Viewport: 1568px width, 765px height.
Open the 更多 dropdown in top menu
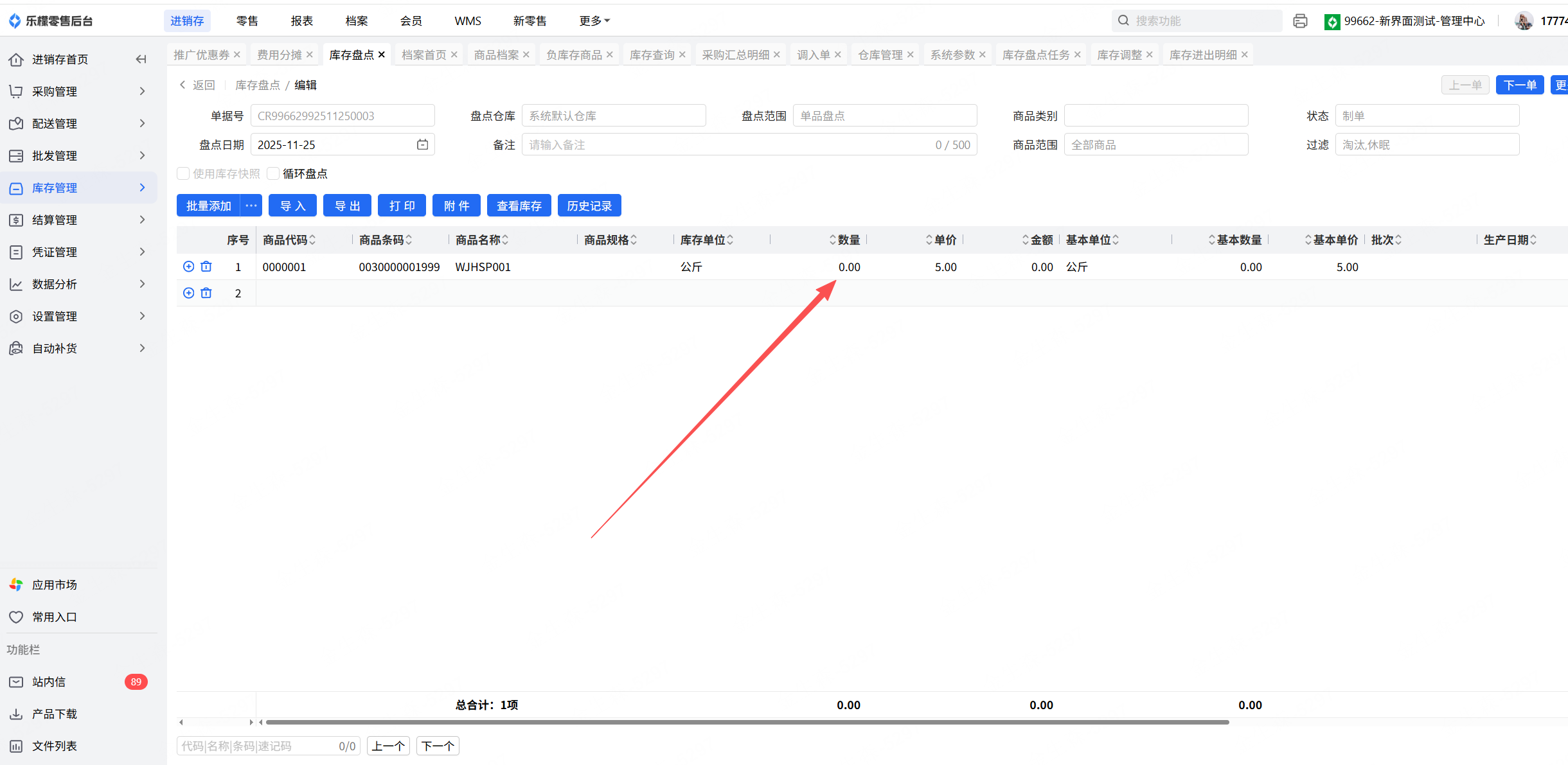(594, 21)
